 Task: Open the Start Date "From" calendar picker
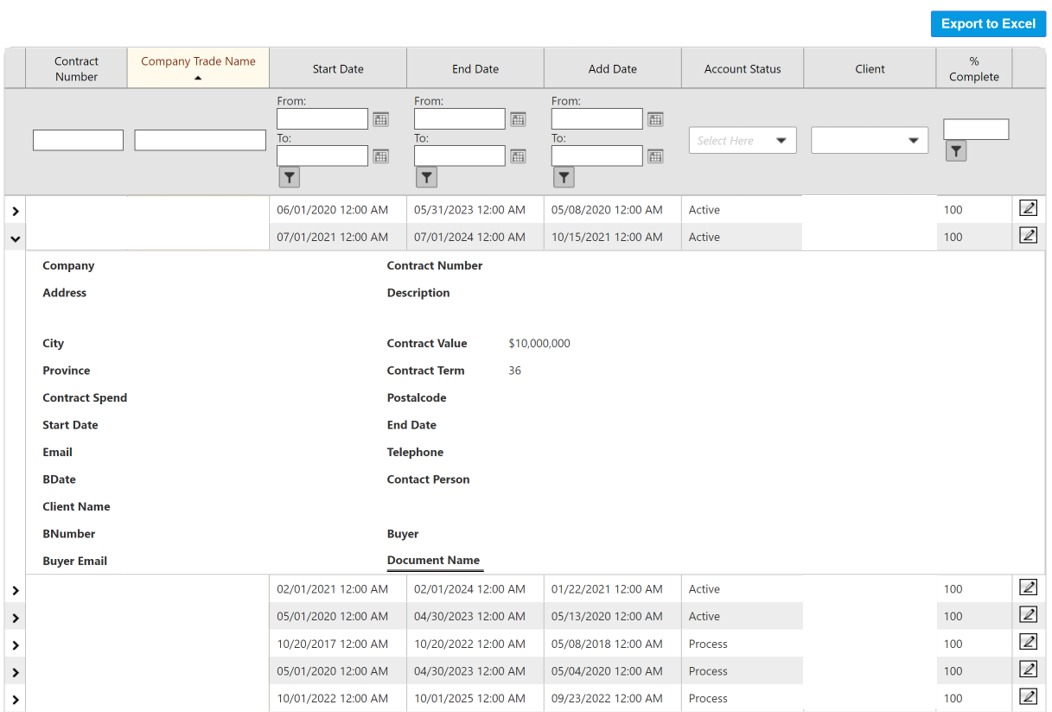coord(380,118)
